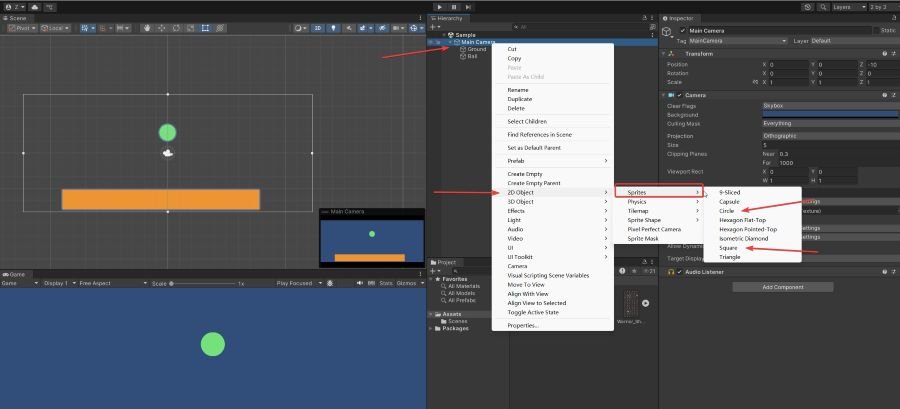Click the Camera Size input field
Image resolution: width=900 pixels, height=409 pixels.
point(830,146)
